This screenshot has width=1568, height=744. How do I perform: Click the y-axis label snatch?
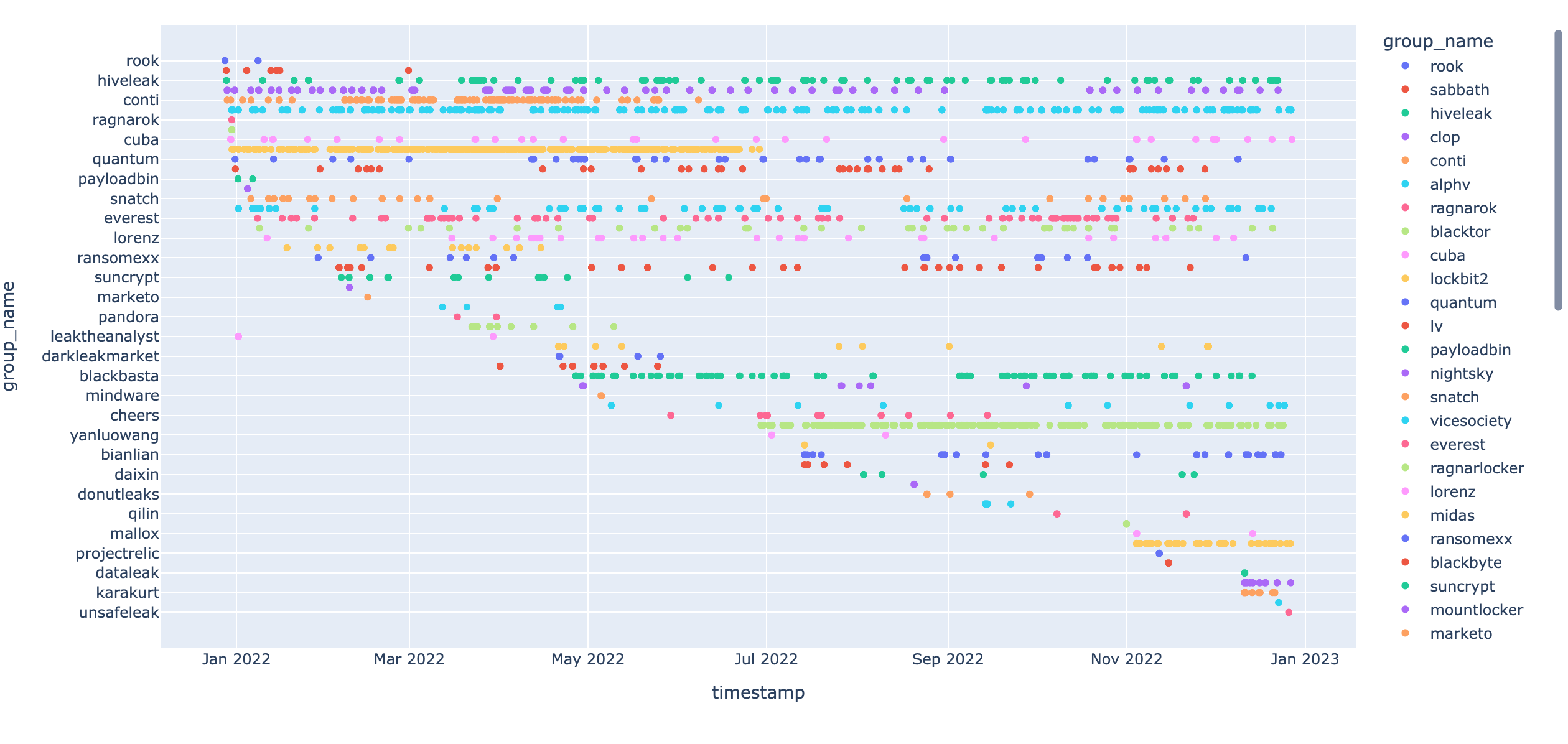tap(134, 199)
